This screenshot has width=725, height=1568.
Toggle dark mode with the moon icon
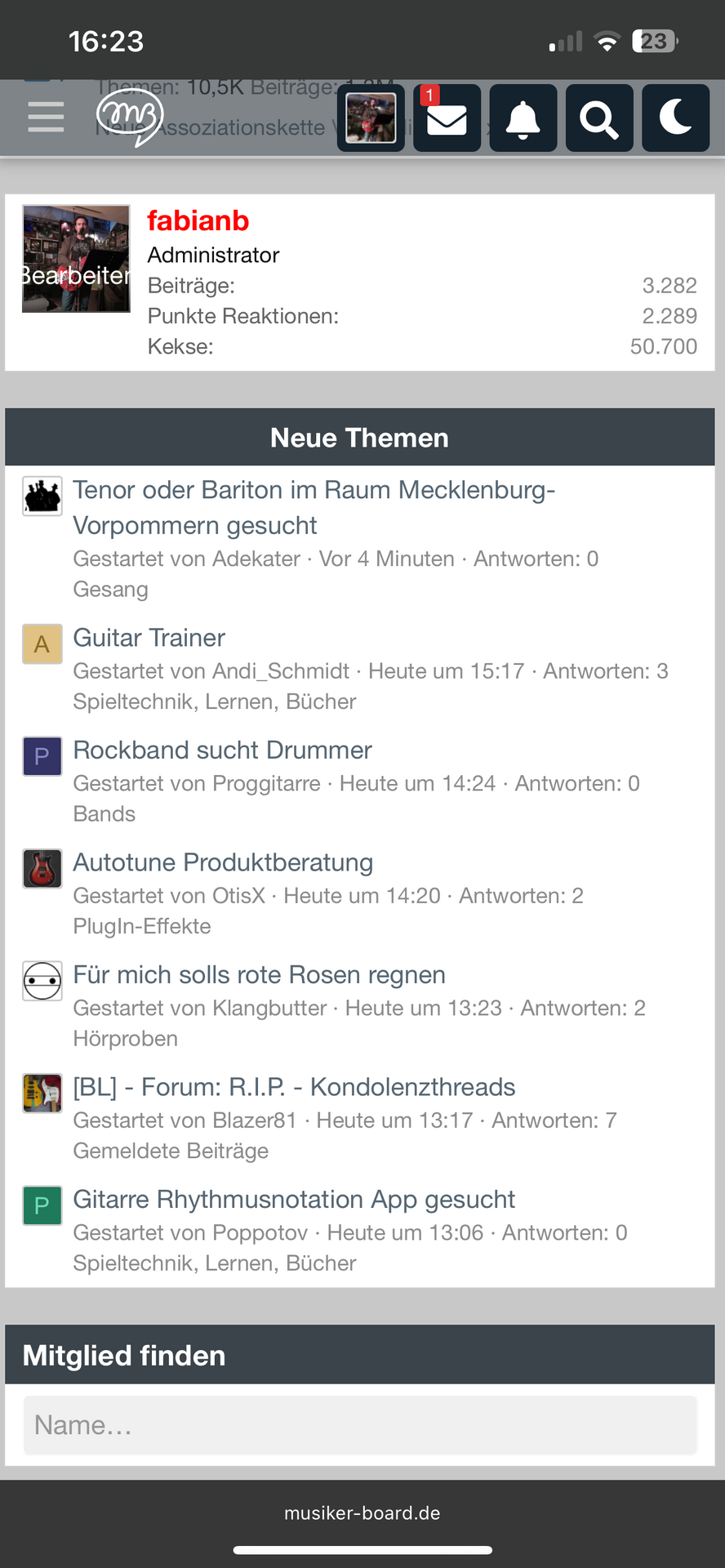coord(675,118)
